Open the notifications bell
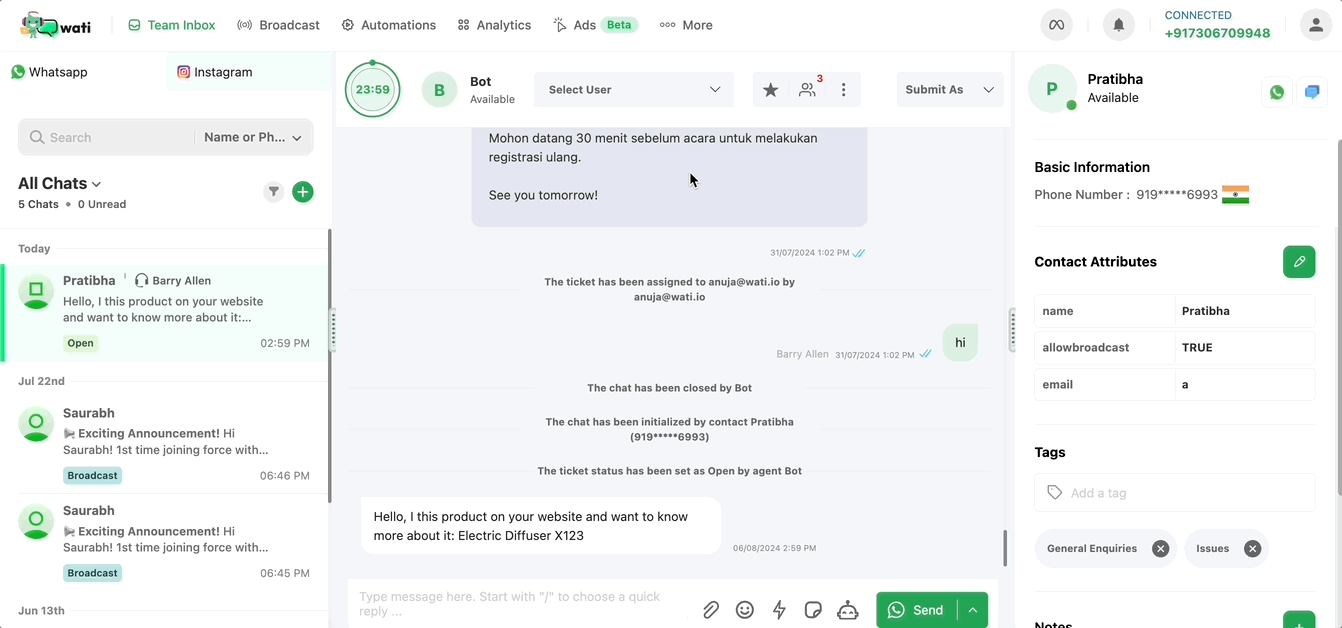The height and width of the screenshot is (628, 1342). click(x=1119, y=25)
